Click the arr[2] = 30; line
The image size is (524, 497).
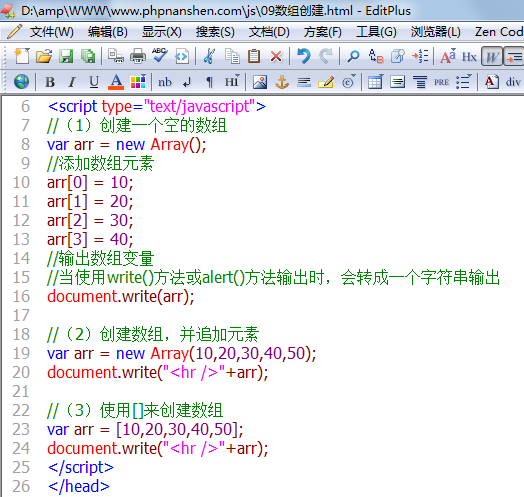90,221
